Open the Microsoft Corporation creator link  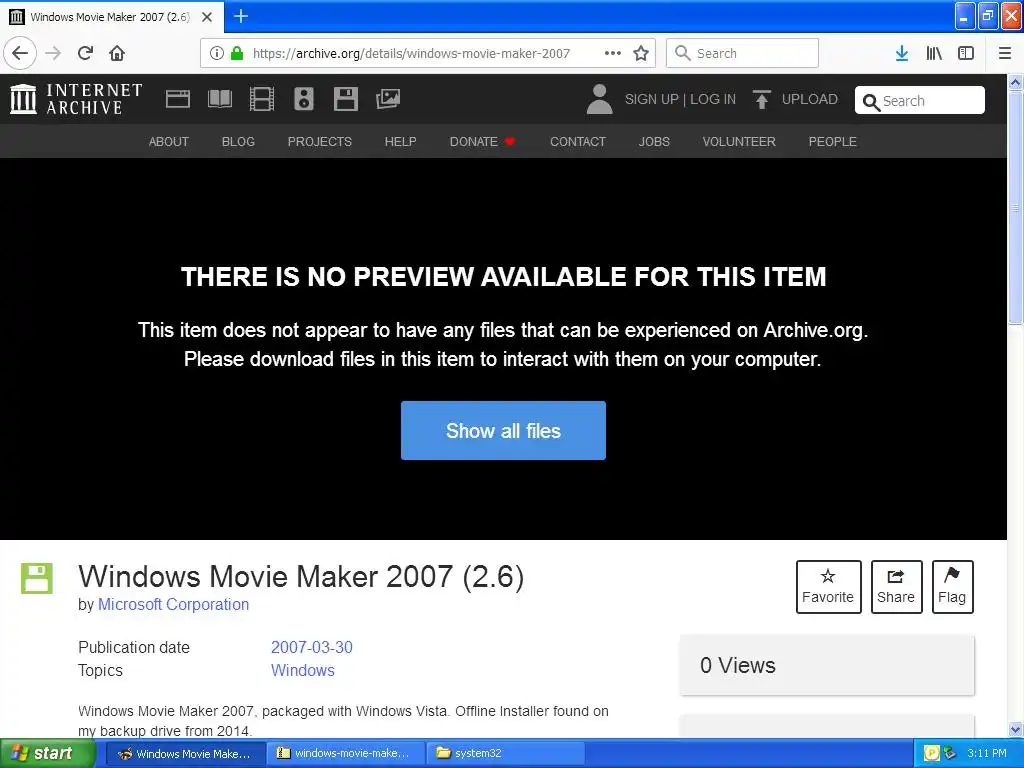(173, 605)
